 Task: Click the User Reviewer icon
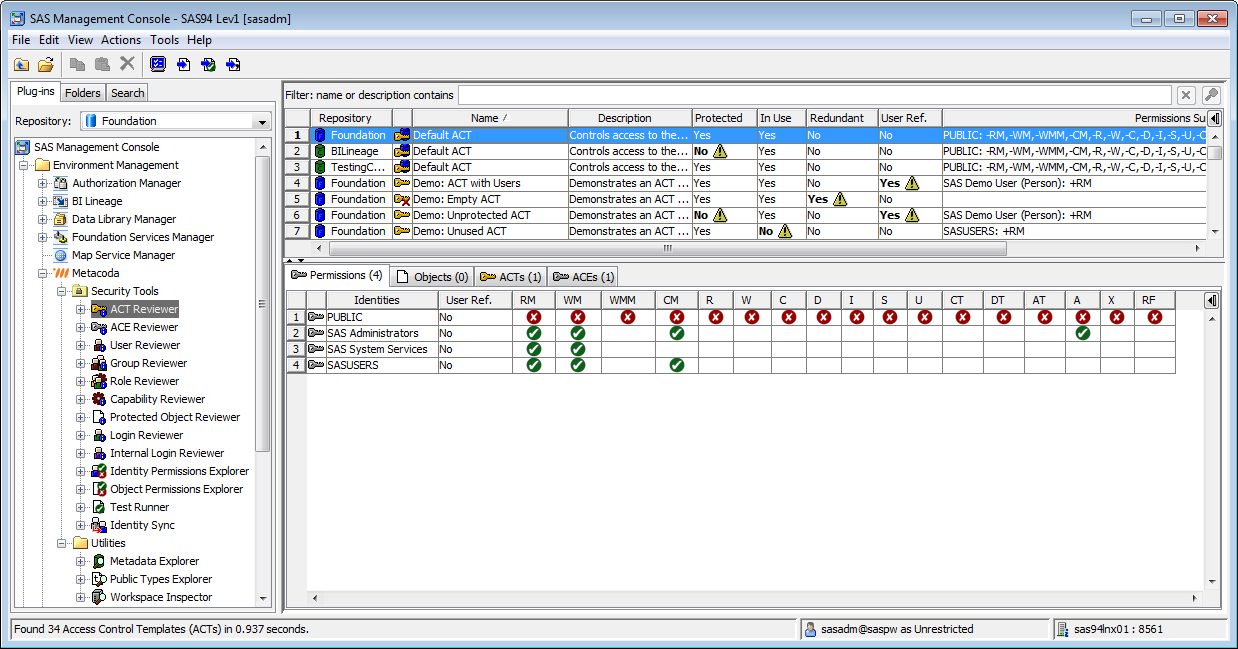[99, 345]
